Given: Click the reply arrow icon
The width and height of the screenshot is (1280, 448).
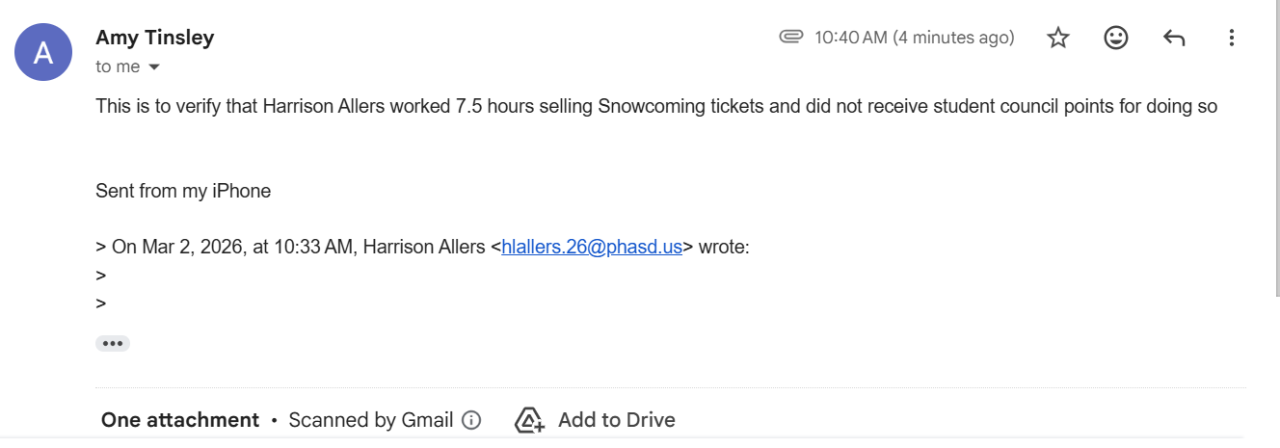Looking at the screenshot, I should (x=1174, y=38).
